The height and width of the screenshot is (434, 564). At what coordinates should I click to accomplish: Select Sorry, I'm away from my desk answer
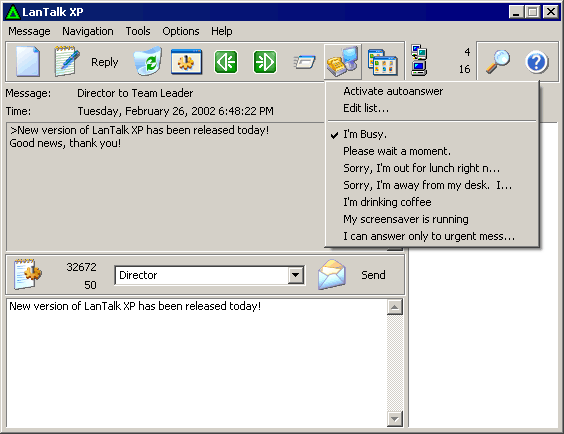coord(432,185)
